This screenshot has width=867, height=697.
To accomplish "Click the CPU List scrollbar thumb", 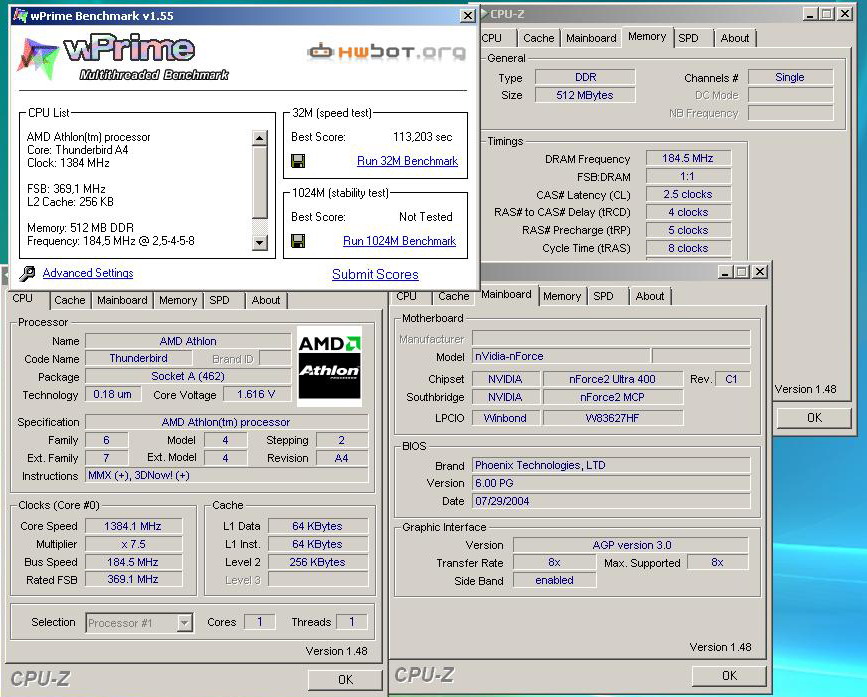I will tap(259, 182).
